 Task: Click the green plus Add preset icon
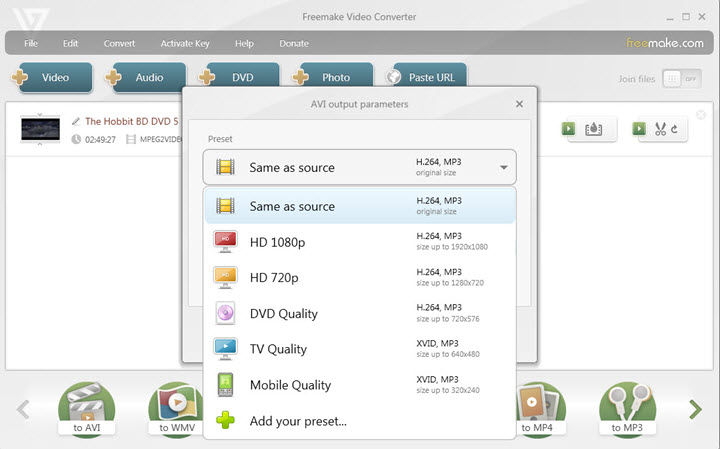point(225,420)
